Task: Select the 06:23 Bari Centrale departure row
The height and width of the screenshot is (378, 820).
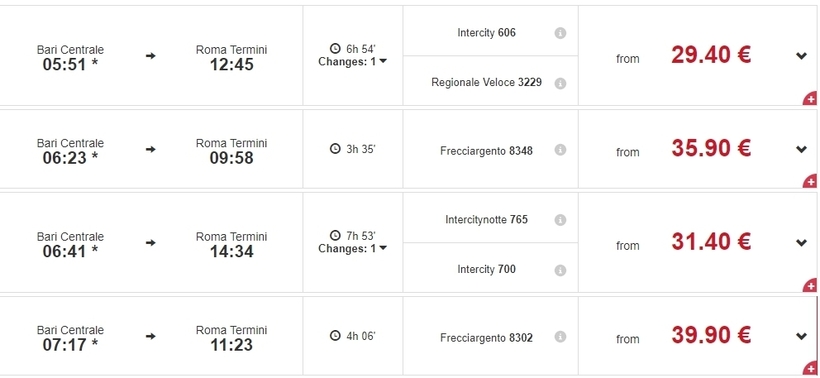Action: coord(408,149)
